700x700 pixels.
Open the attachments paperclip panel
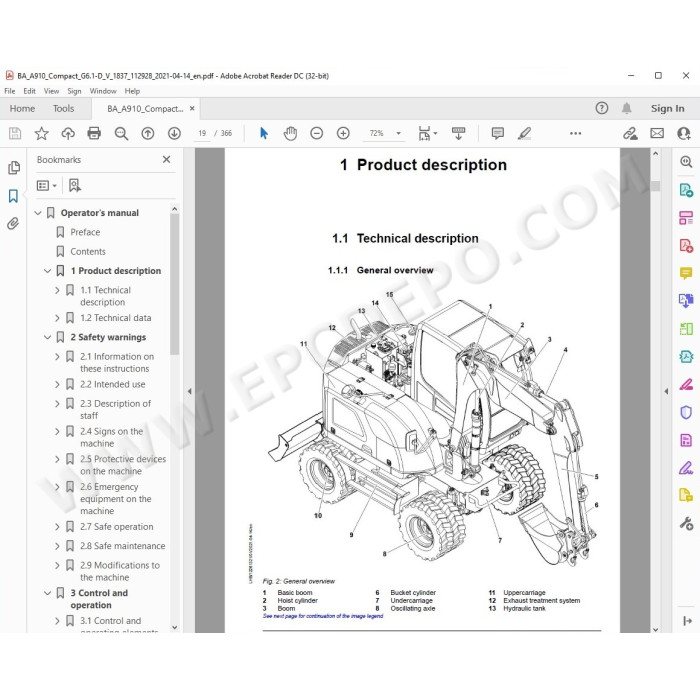click(x=13, y=223)
